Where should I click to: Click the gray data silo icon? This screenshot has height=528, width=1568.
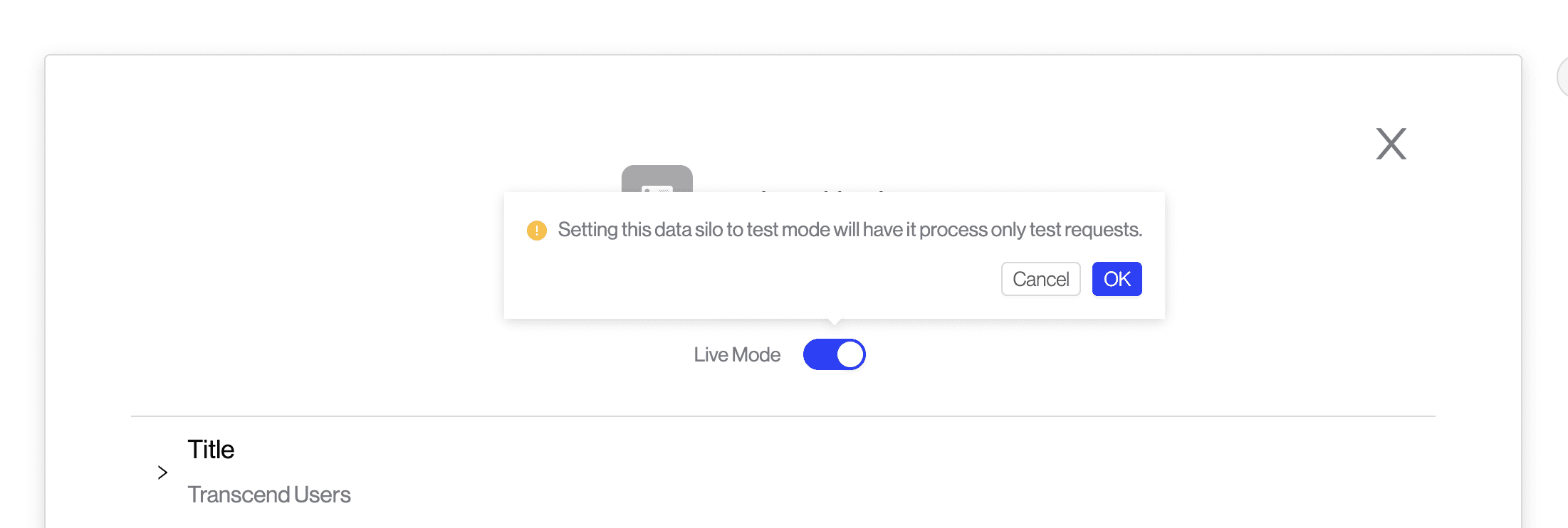(x=657, y=179)
